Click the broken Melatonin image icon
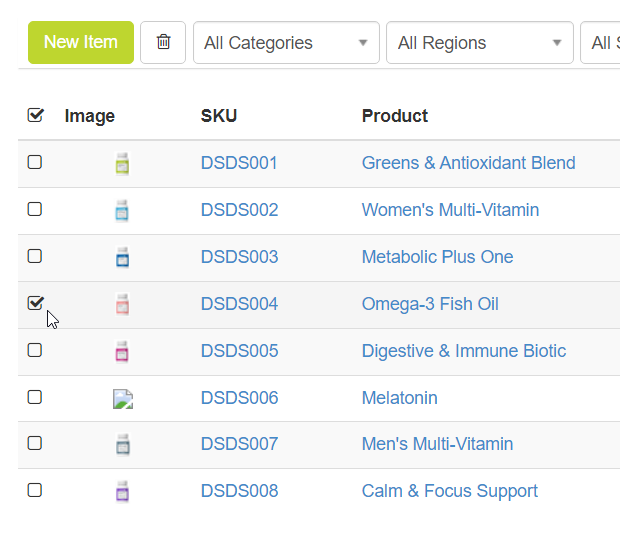This screenshot has width=620, height=533. click(x=123, y=399)
